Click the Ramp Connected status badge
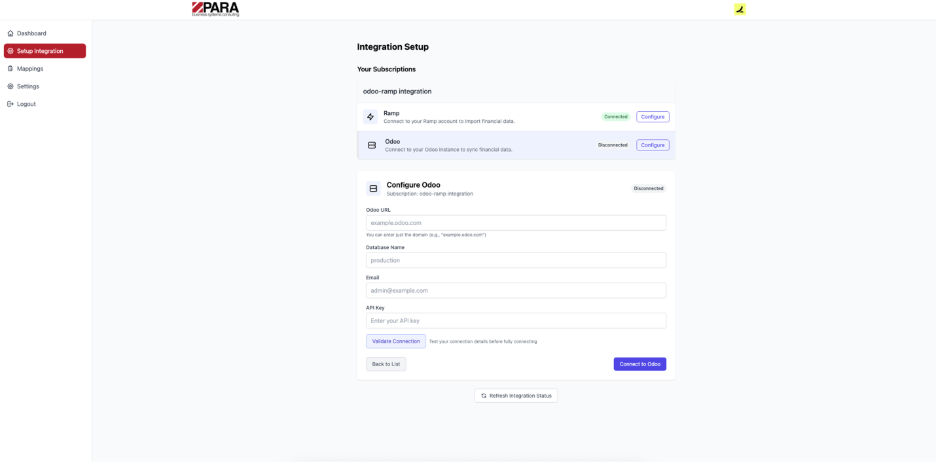The height and width of the screenshot is (462, 936). point(615,117)
